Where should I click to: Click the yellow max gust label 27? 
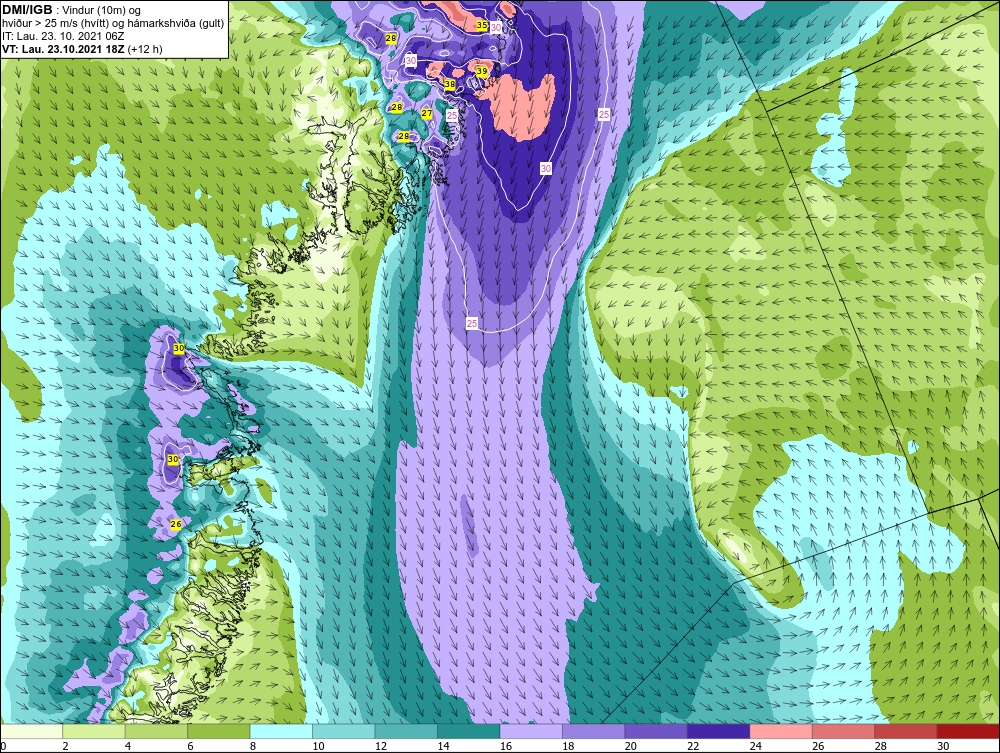coord(427,113)
